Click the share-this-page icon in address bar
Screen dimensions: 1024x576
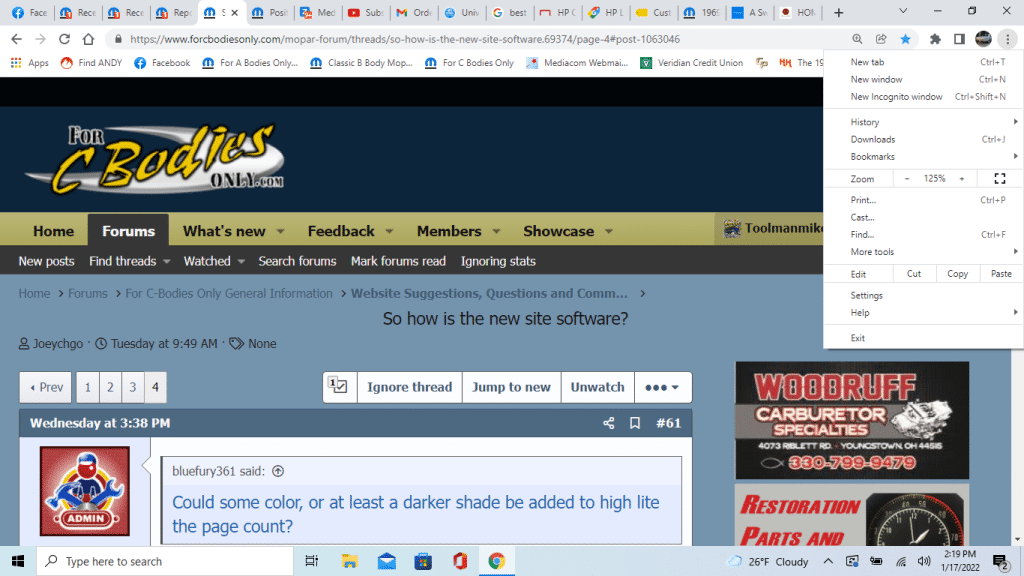pyautogui.click(x=881, y=39)
